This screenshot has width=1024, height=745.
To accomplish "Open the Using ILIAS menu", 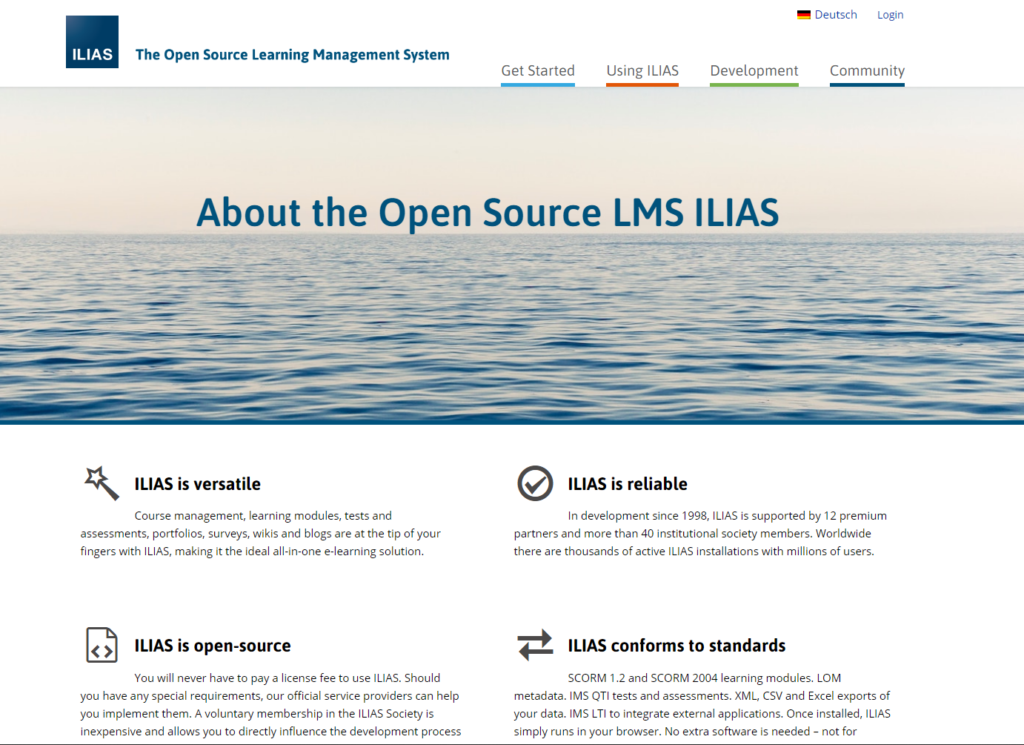I will pos(643,71).
